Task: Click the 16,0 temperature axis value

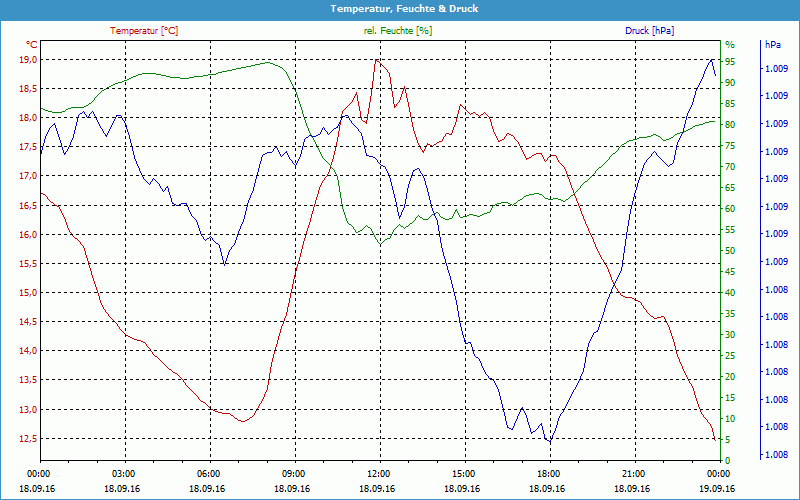Action: click(29, 235)
